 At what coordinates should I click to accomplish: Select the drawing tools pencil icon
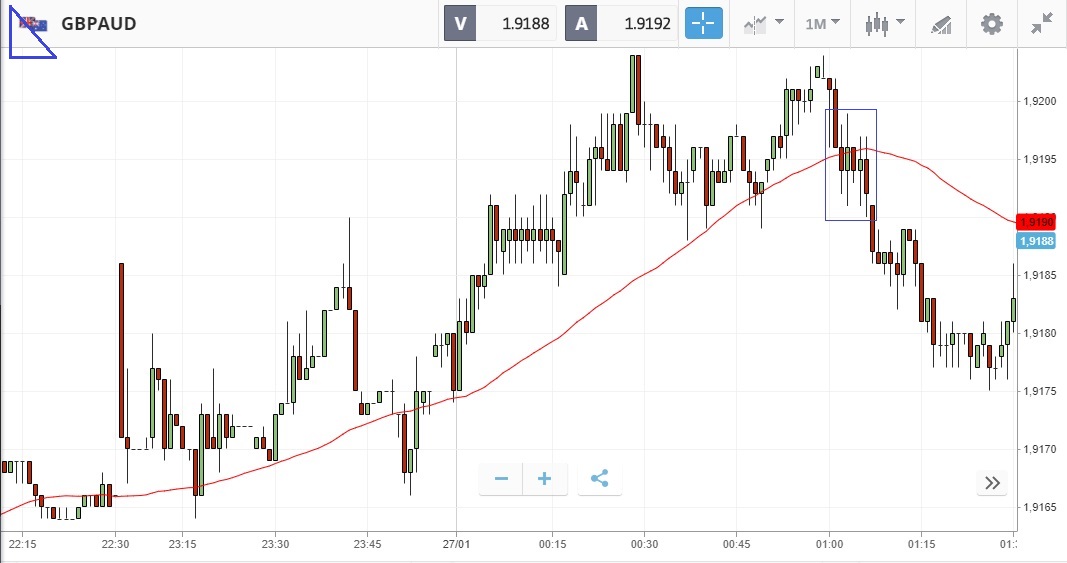tap(941, 24)
